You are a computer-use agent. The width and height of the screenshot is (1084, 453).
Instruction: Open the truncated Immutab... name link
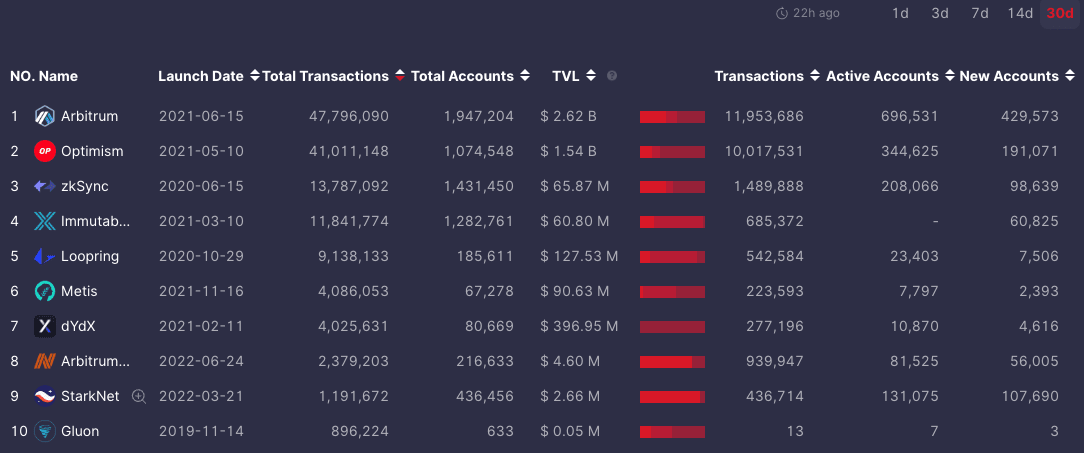coord(95,221)
